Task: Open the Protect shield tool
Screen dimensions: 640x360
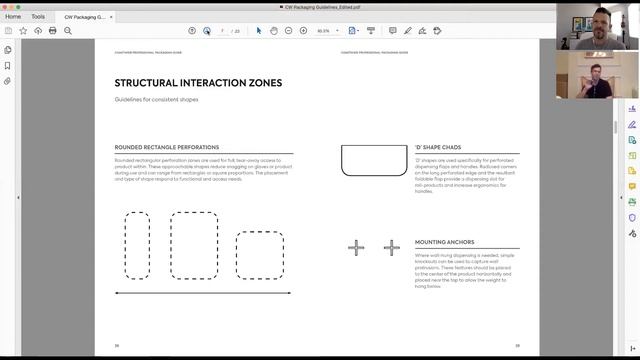Action: click(632, 218)
